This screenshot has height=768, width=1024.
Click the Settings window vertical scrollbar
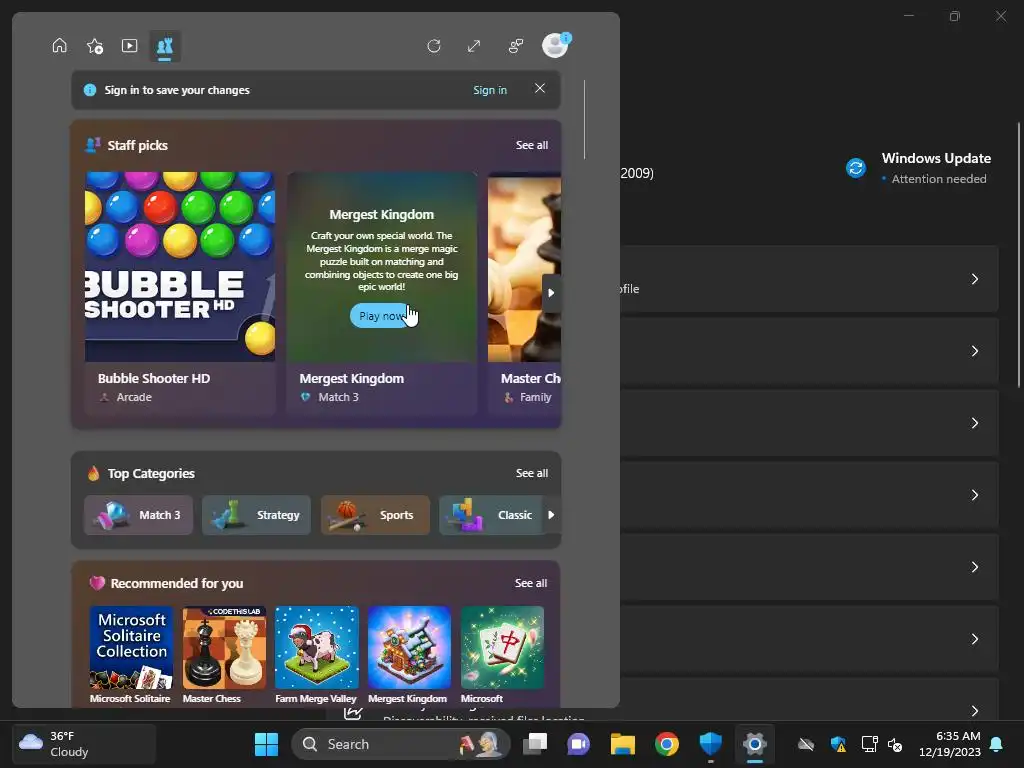click(1019, 255)
